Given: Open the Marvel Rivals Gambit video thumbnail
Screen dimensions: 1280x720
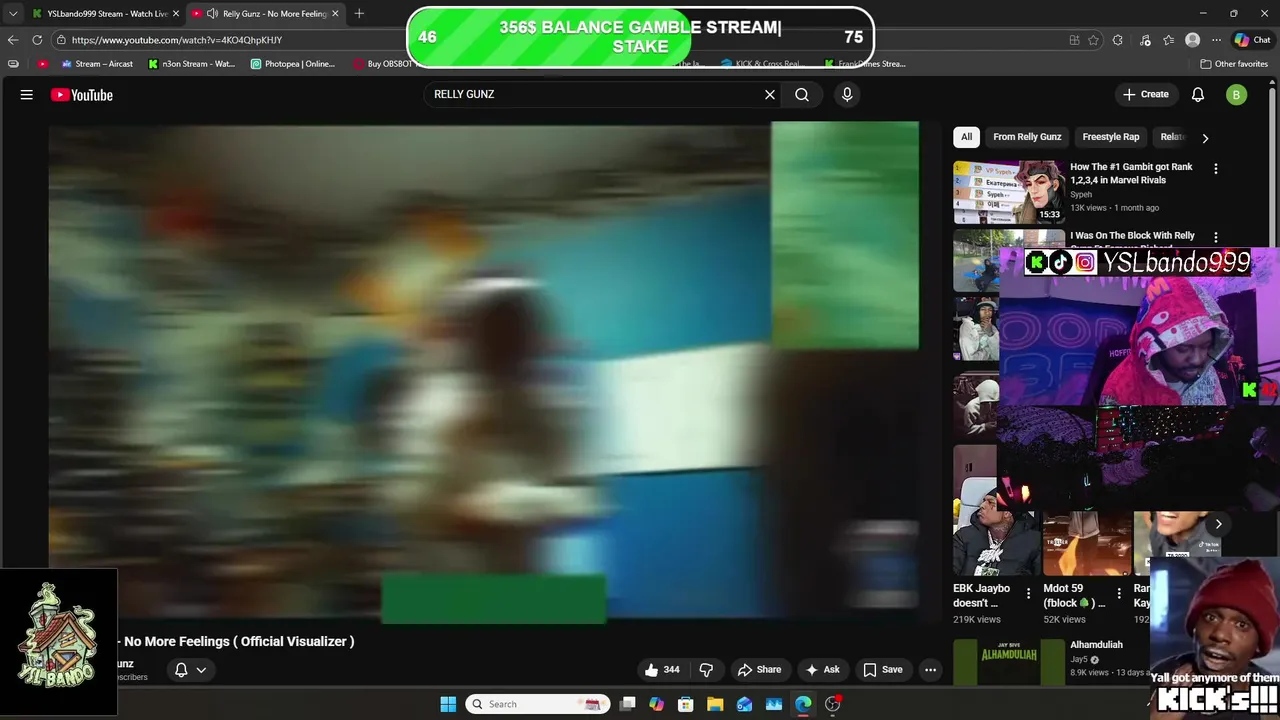Looking at the screenshot, I should point(1008,192).
